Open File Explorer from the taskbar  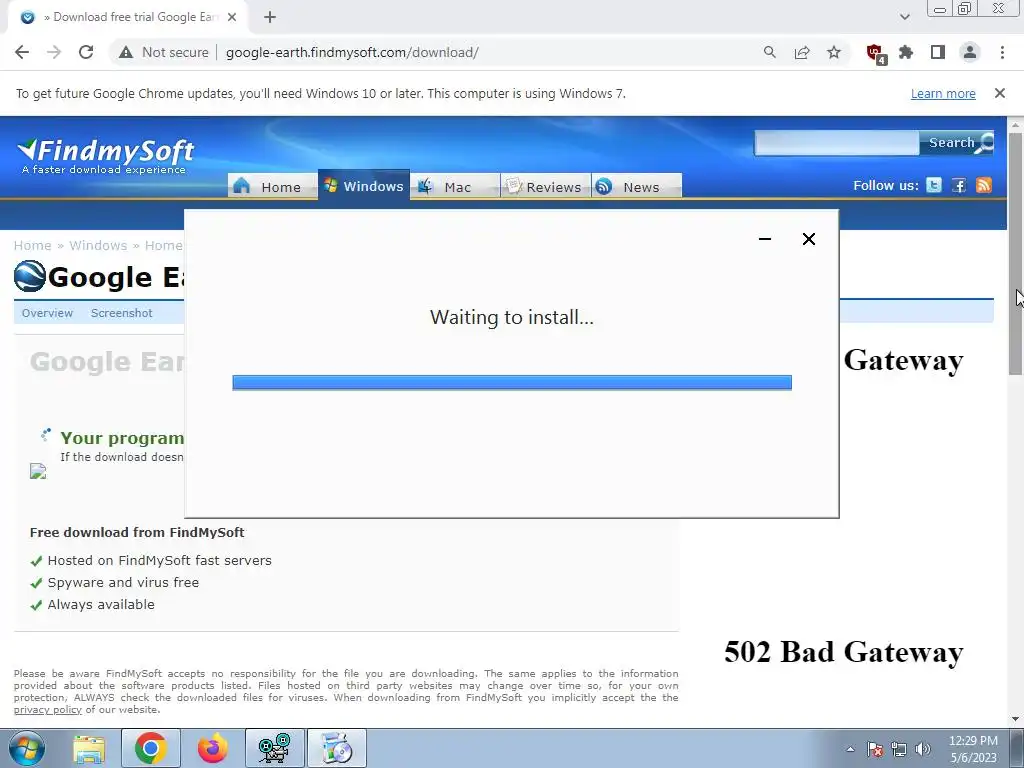89,748
